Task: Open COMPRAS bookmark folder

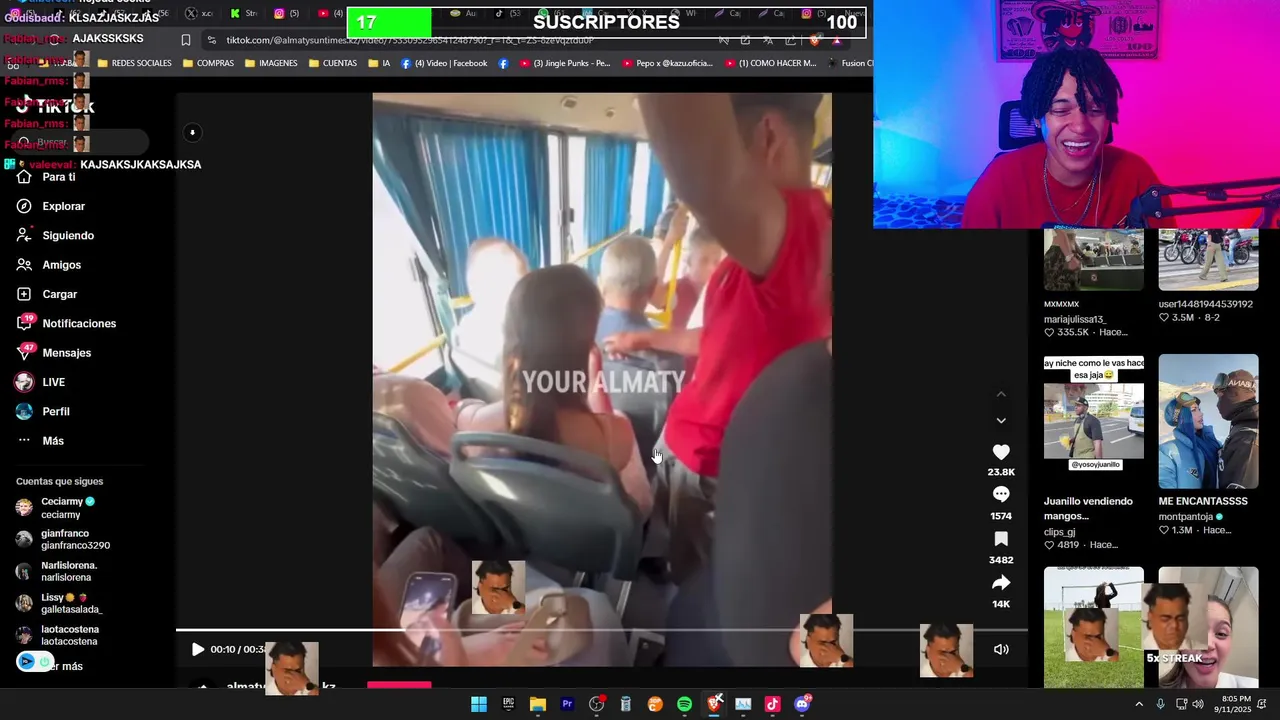Action: point(208,63)
